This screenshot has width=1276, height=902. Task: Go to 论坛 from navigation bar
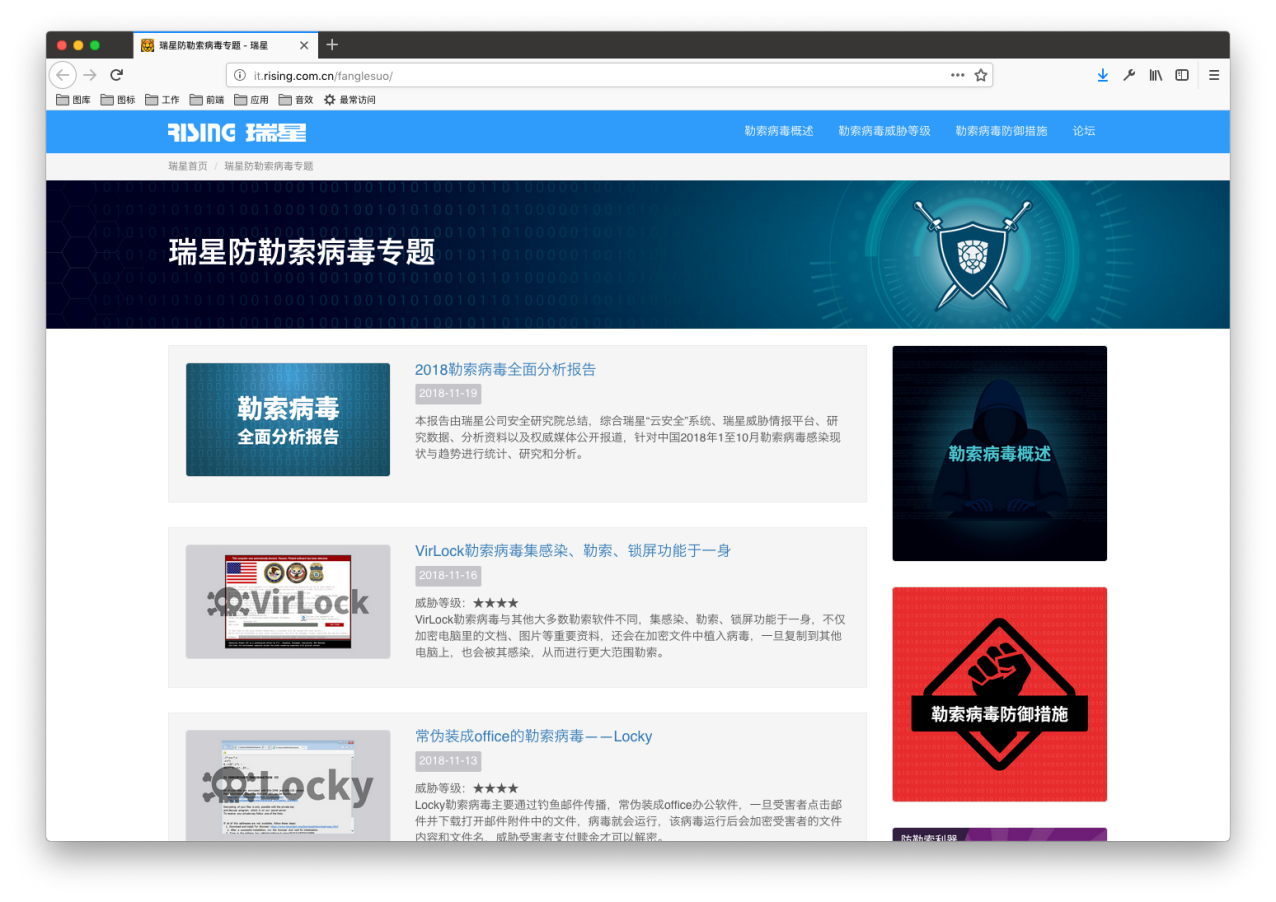point(1084,131)
